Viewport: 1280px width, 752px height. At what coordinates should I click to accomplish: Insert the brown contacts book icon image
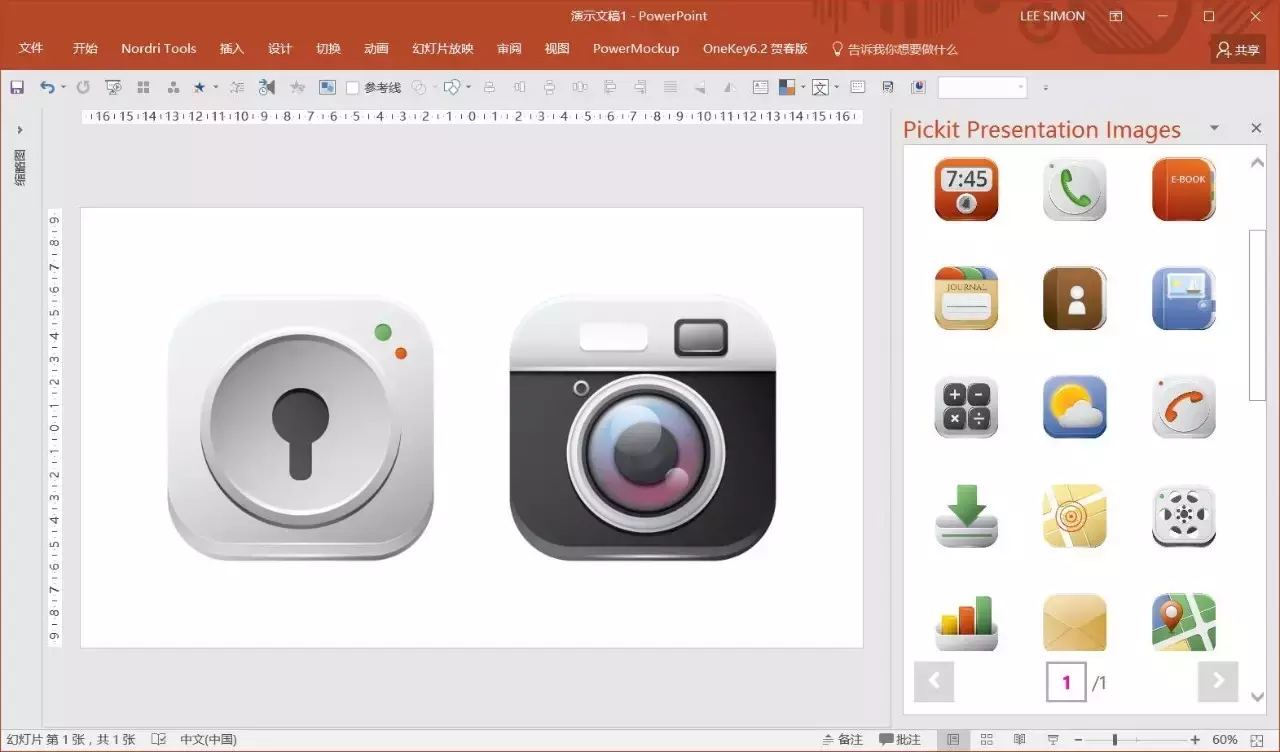pos(1075,298)
